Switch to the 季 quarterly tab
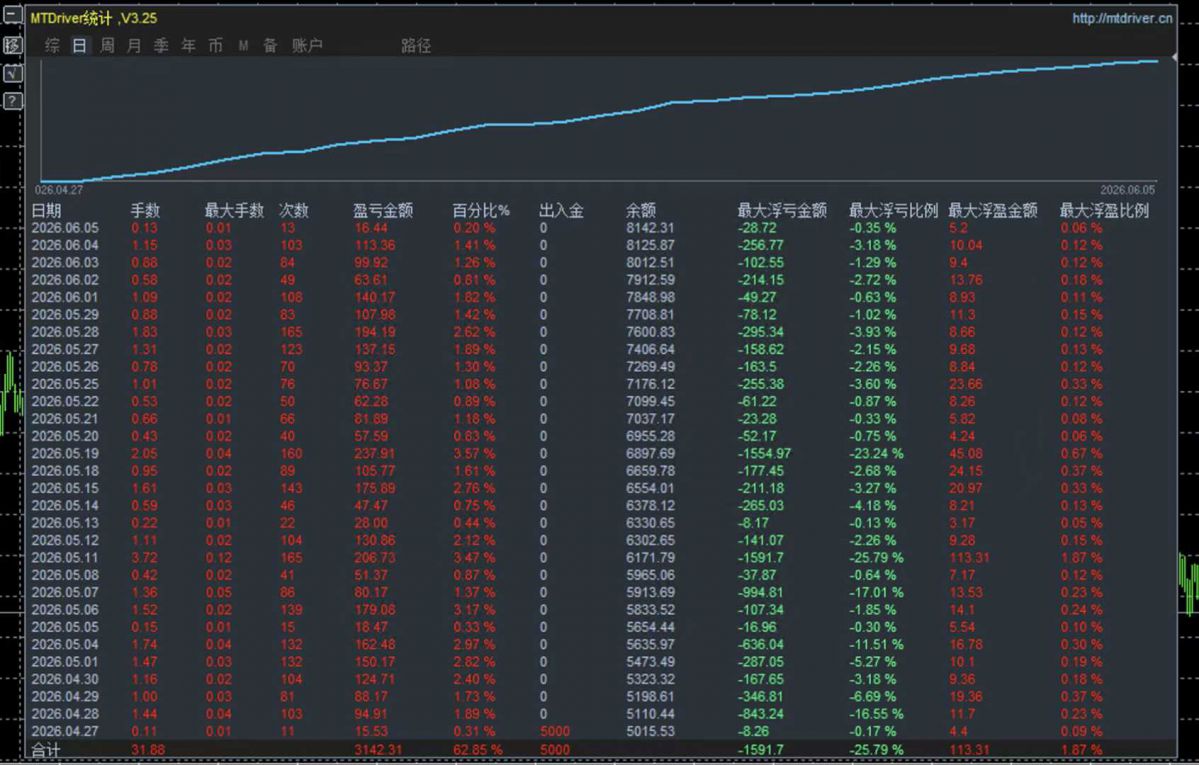The width and height of the screenshot is (1199, 765). (161, 46)
